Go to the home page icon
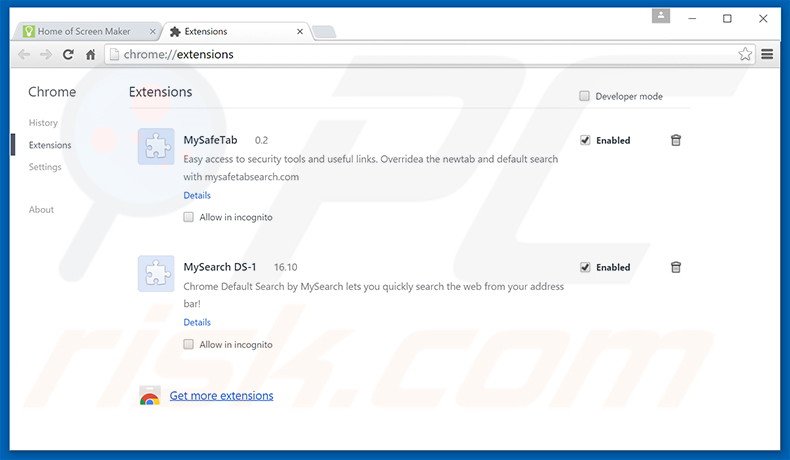790x460 pixels. click(x=91, y=54)
